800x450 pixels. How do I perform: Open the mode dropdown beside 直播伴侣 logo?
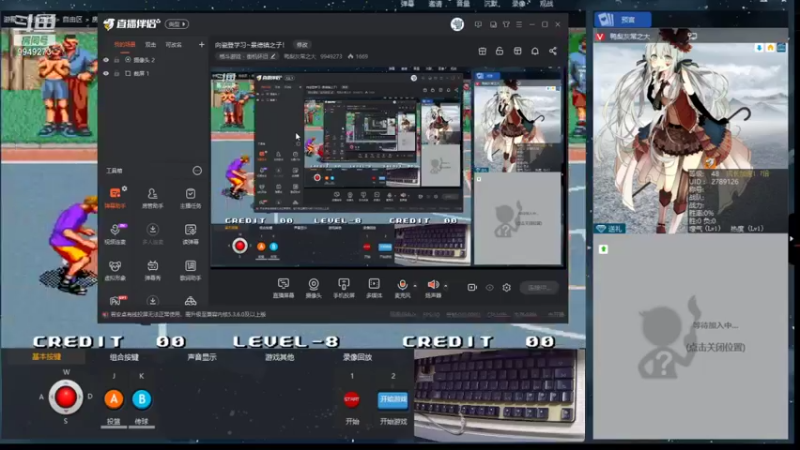(x=177, y=24)
